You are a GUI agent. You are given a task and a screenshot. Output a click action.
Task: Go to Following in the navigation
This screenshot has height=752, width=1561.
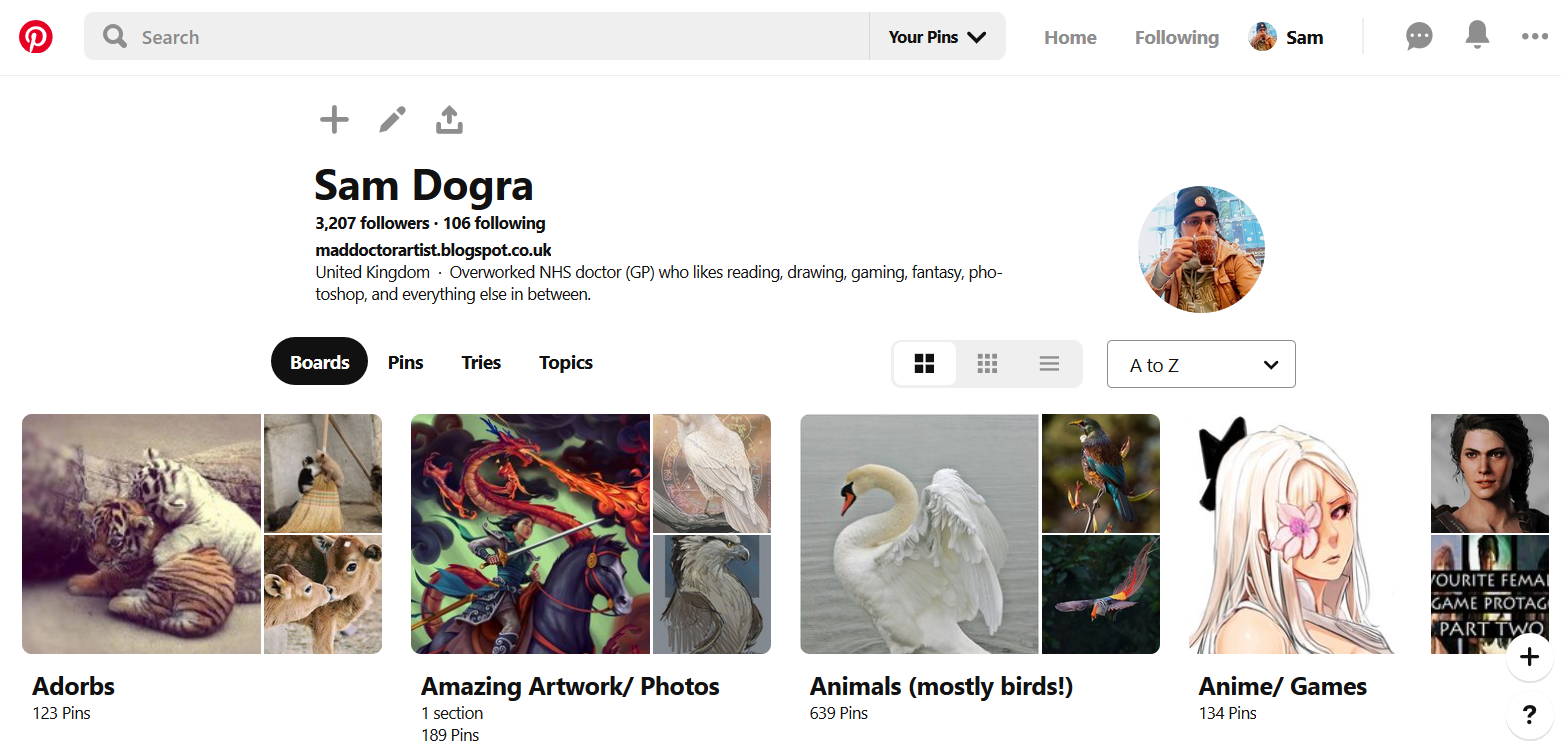pos(1177,37)
